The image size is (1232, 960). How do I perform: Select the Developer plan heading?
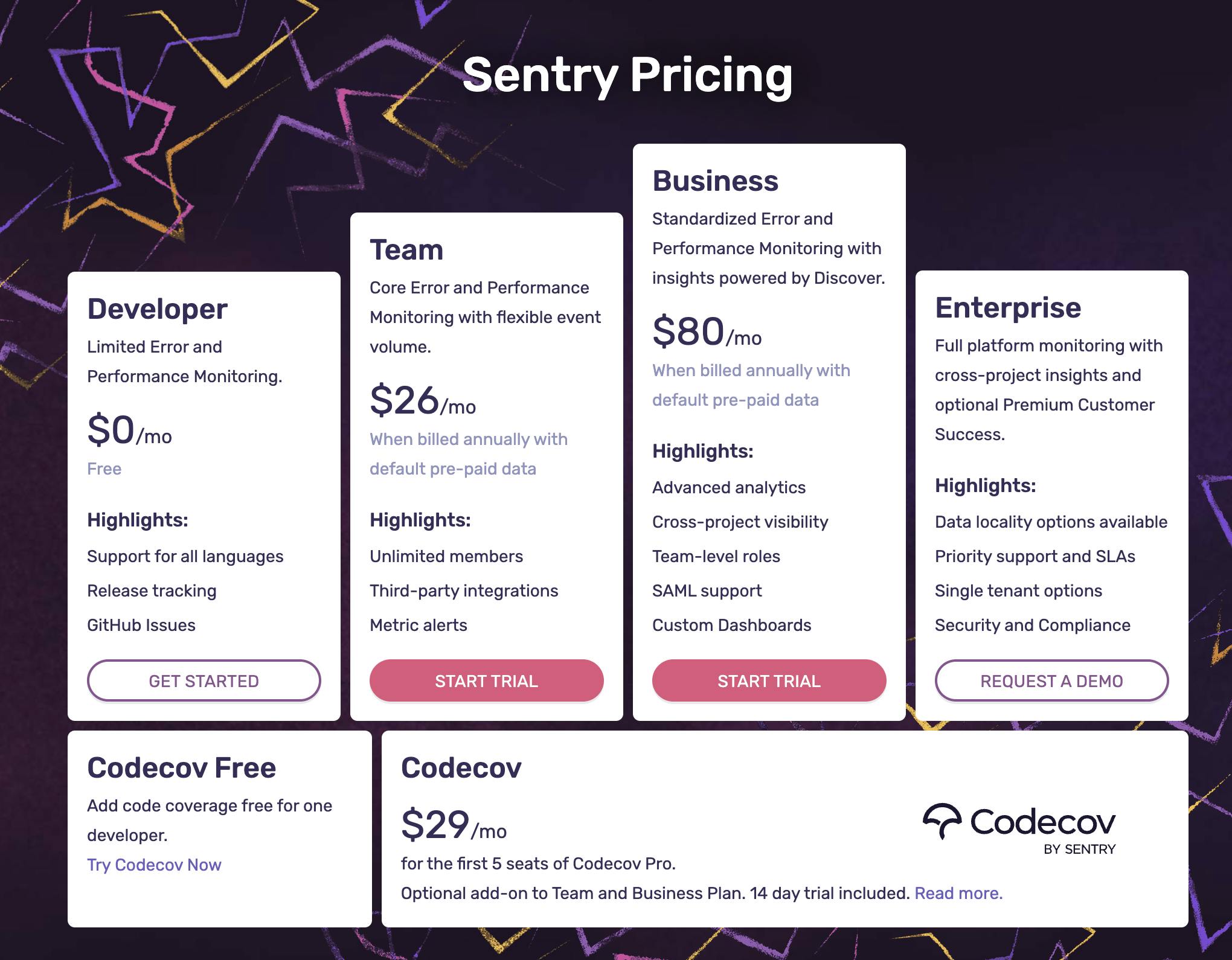pyautogui.click(x=157, y=309)
